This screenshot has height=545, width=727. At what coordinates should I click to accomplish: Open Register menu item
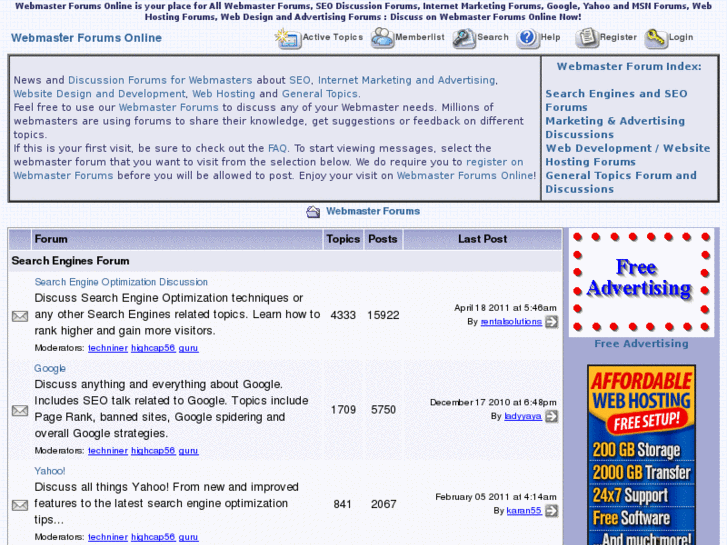[618, 37]
